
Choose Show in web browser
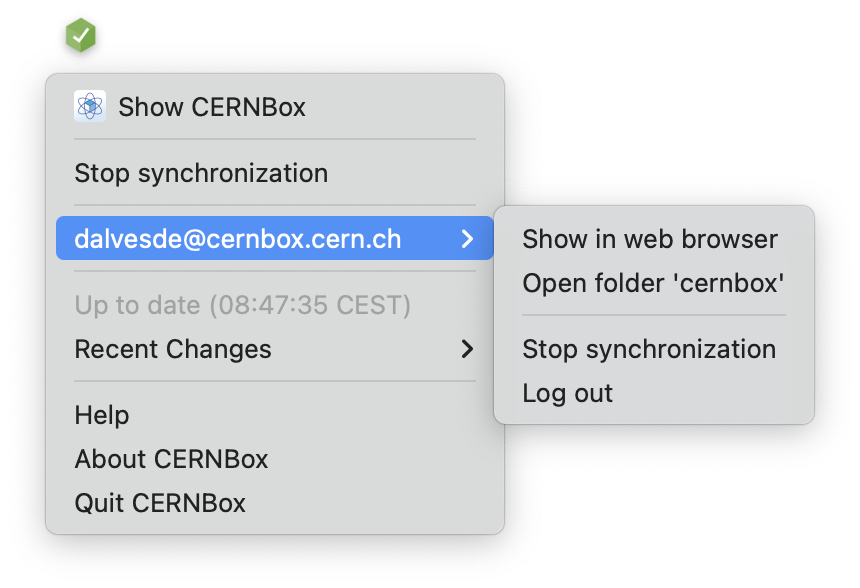pyautogui.click(x=650, y=239)
